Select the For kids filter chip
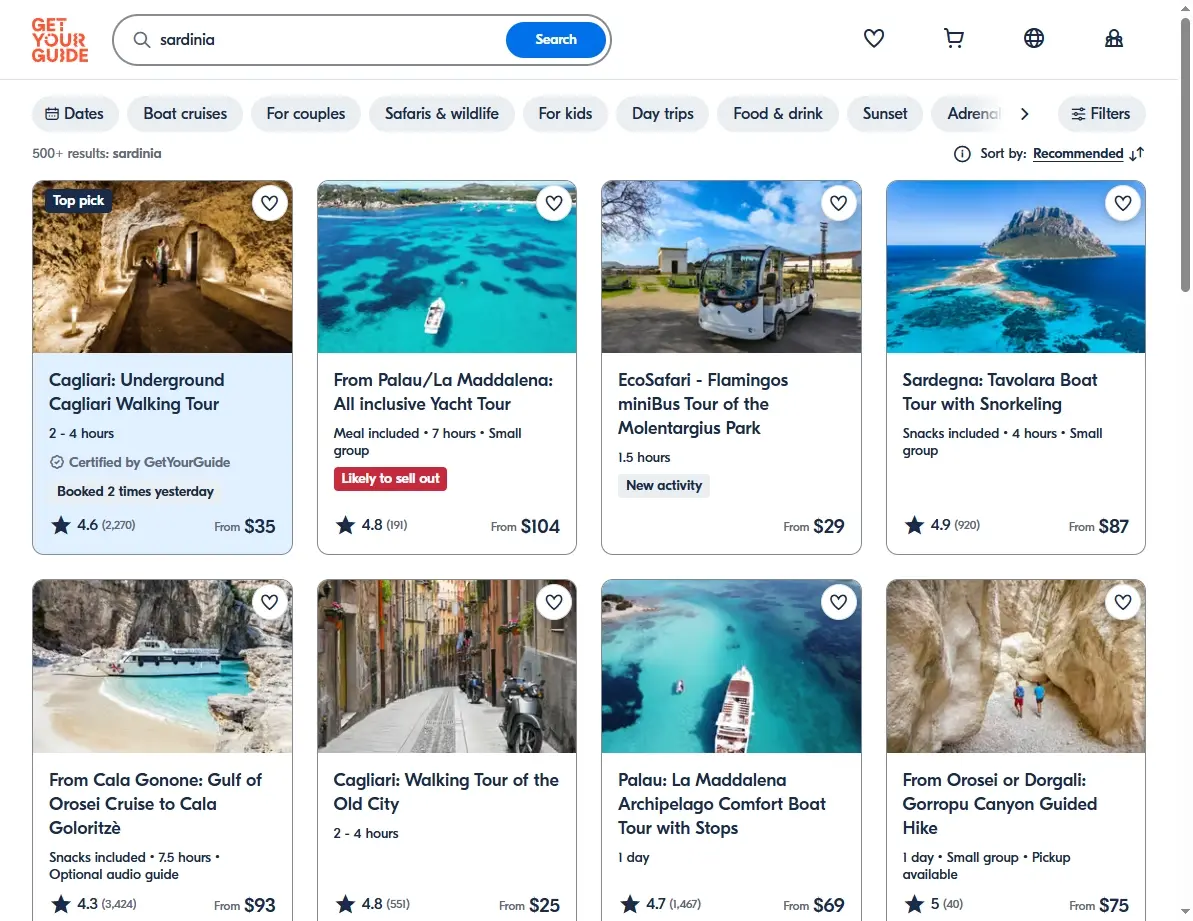The width and height of the screenshot is (1193, 921). click(x=565, y=113)
